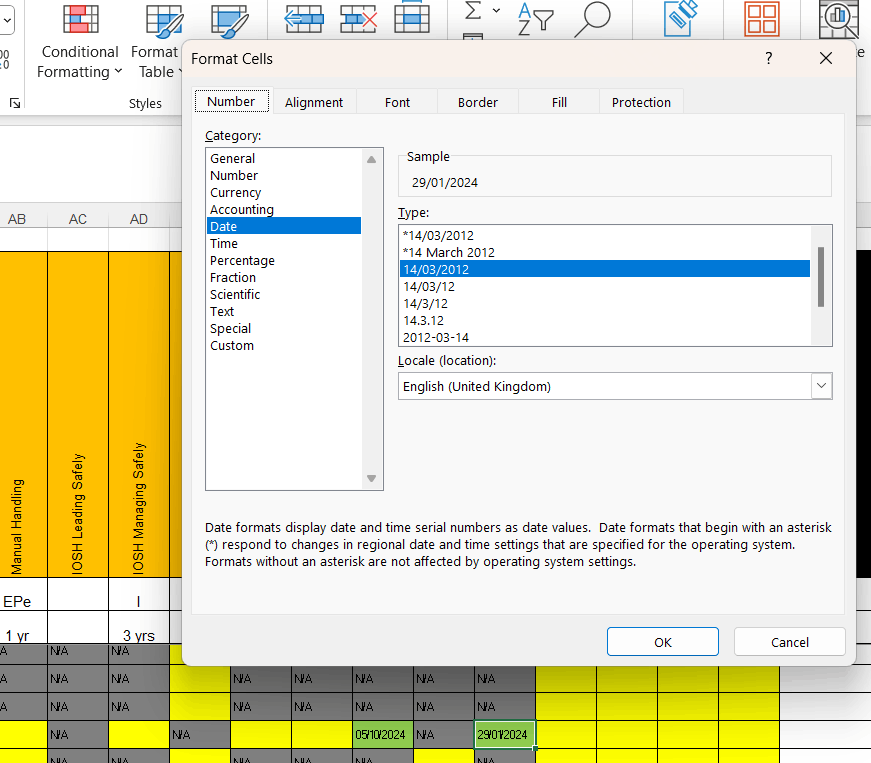This screenshot has height=763, width=871.
Task: Select Custom category
Action: [x=284, y=345]
